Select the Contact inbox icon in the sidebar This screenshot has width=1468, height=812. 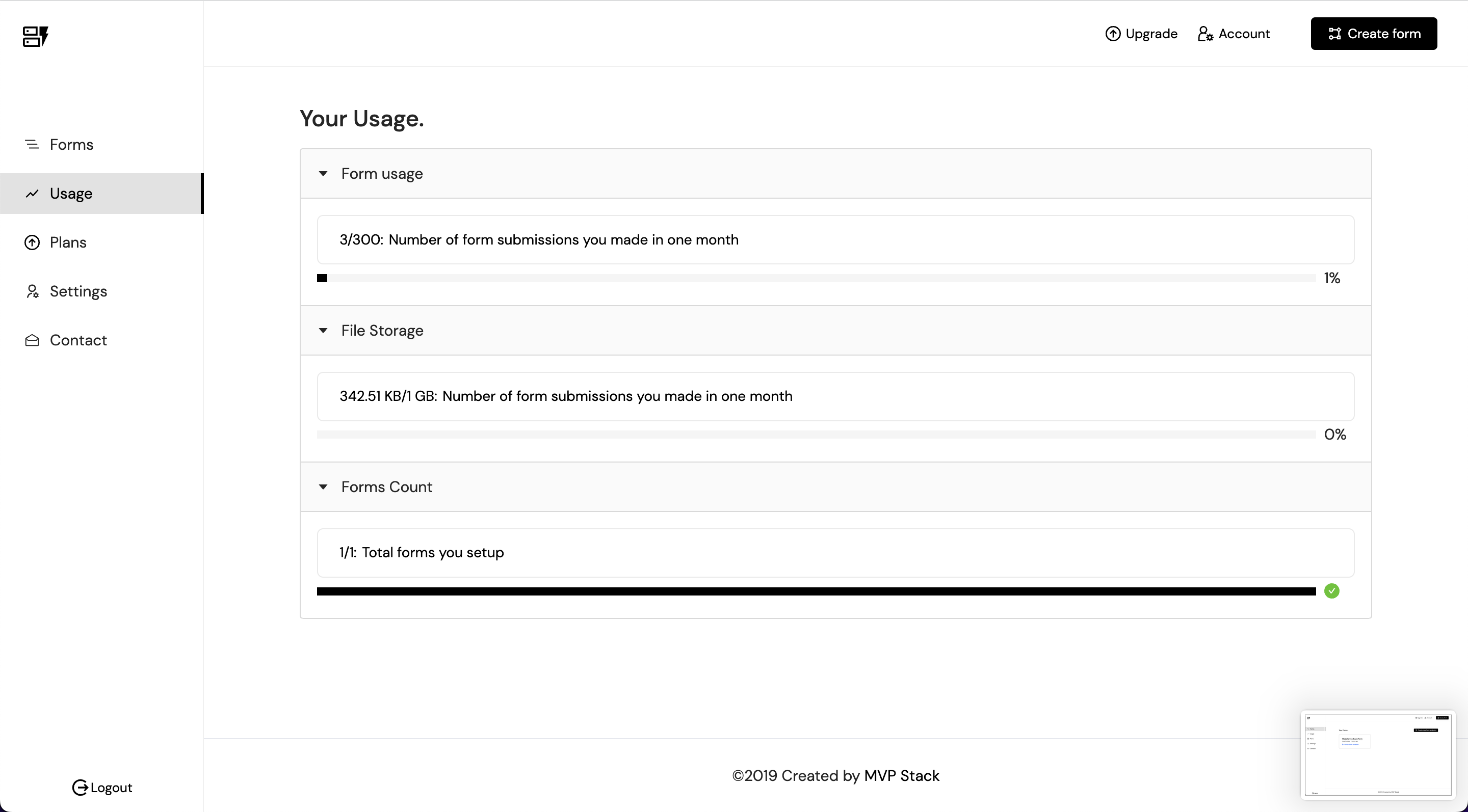[32, 340]
